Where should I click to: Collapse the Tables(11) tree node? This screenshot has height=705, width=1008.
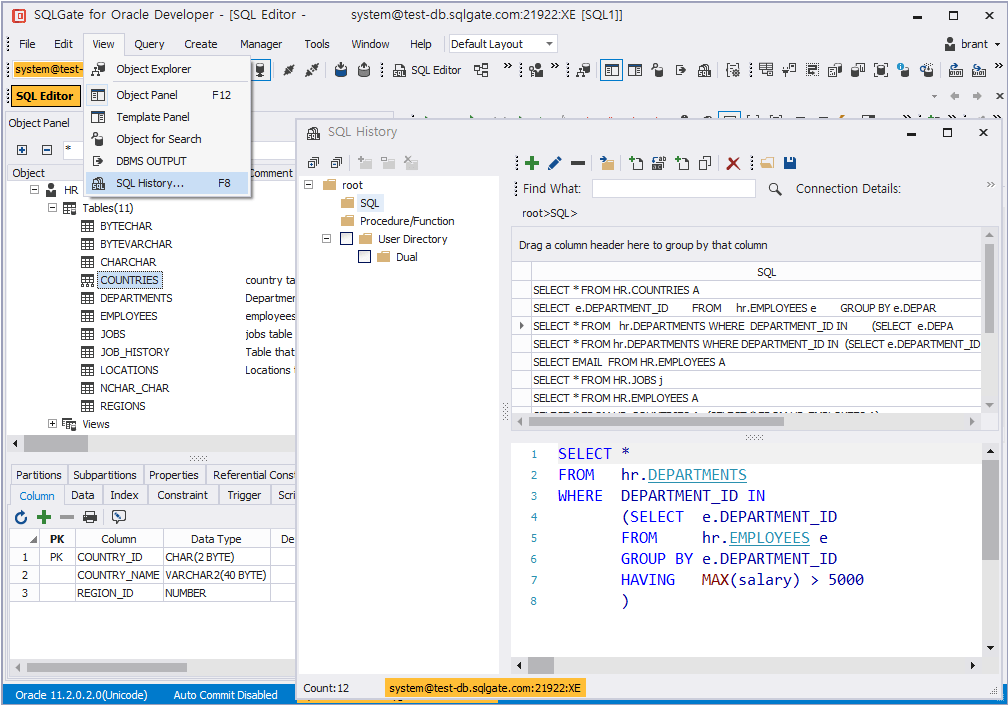[52, 208]
